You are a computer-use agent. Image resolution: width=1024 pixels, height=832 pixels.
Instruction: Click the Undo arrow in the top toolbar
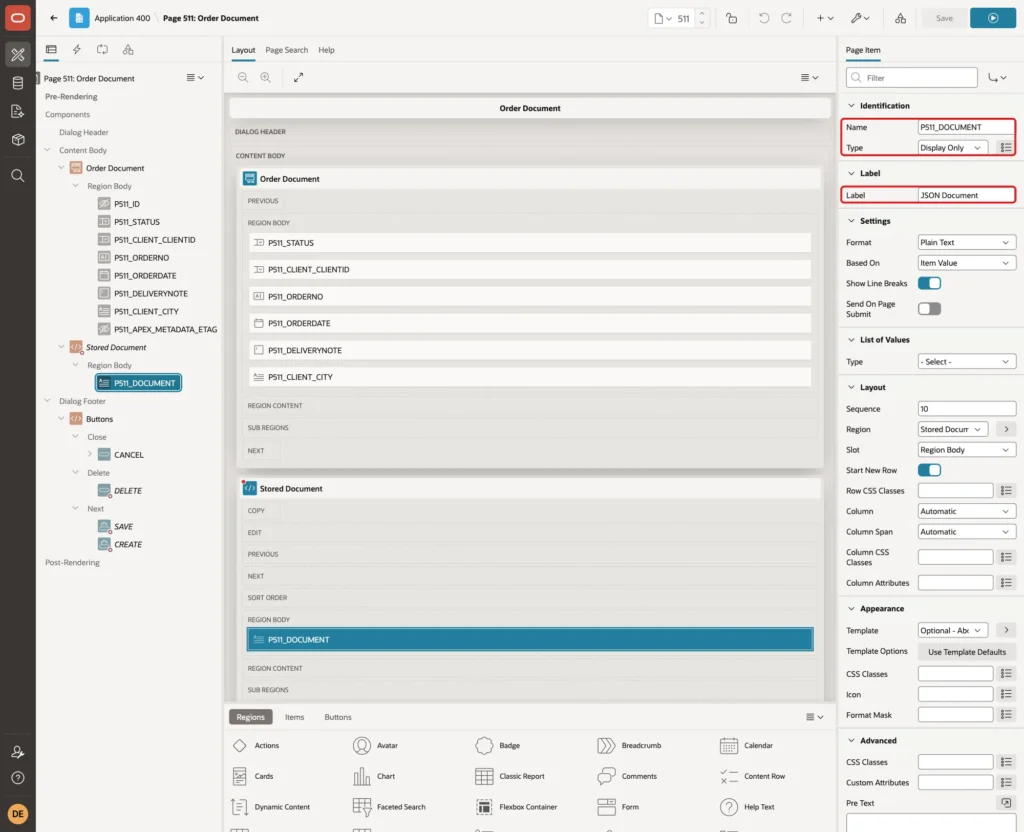(763, 18)
